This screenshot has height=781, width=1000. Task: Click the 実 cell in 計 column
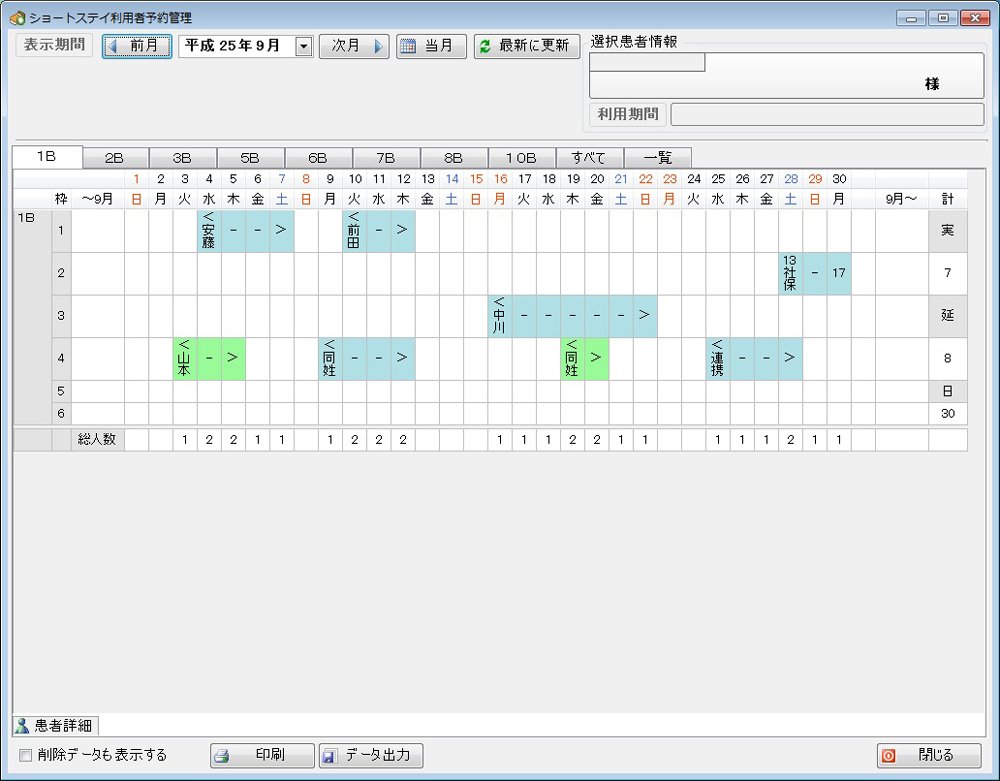[x=948, y=231]
